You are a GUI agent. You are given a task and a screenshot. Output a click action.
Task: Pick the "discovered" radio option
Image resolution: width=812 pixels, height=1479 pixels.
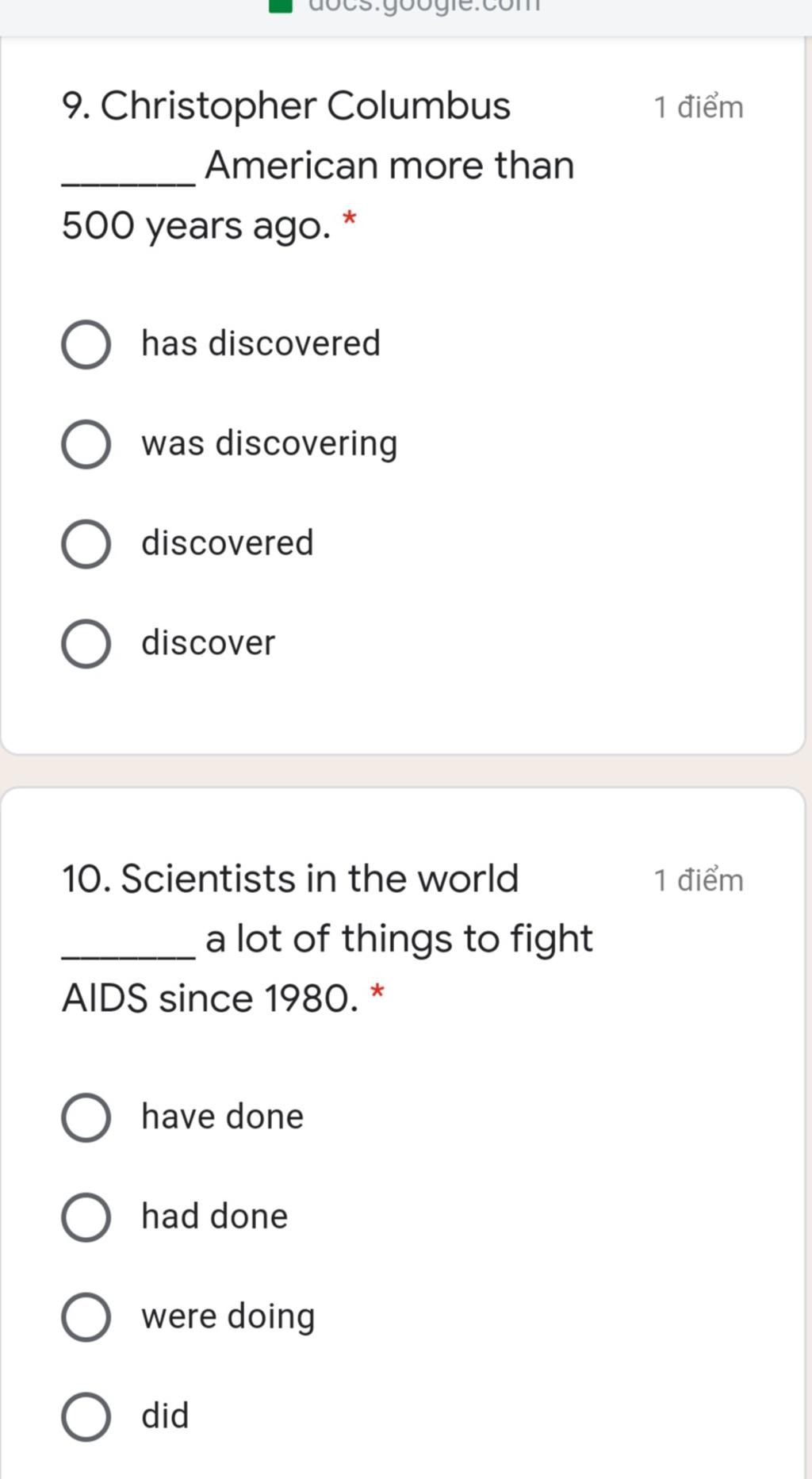[x=86, y=545]
